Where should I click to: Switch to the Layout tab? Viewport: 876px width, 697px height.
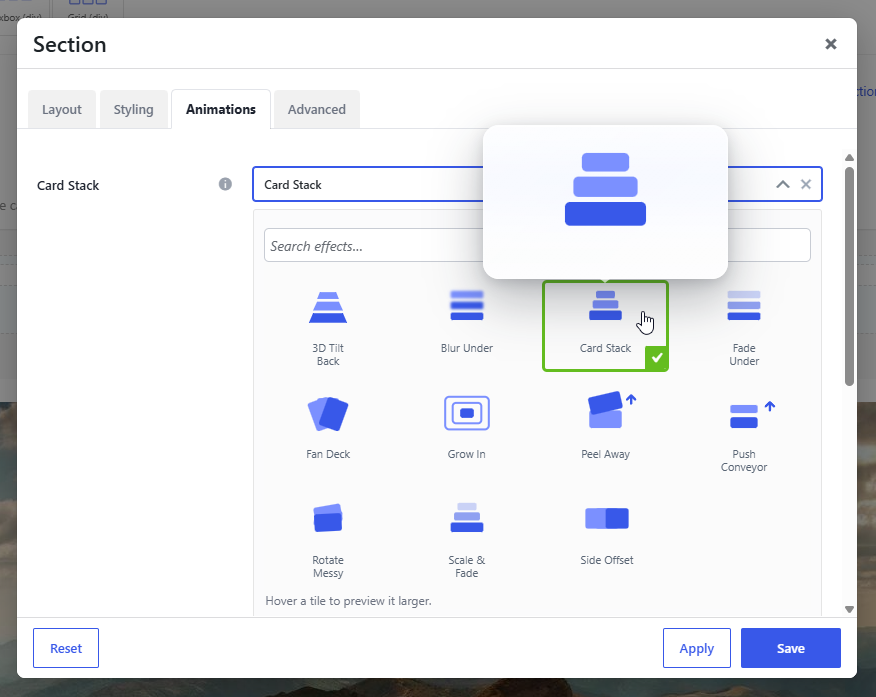62,109
